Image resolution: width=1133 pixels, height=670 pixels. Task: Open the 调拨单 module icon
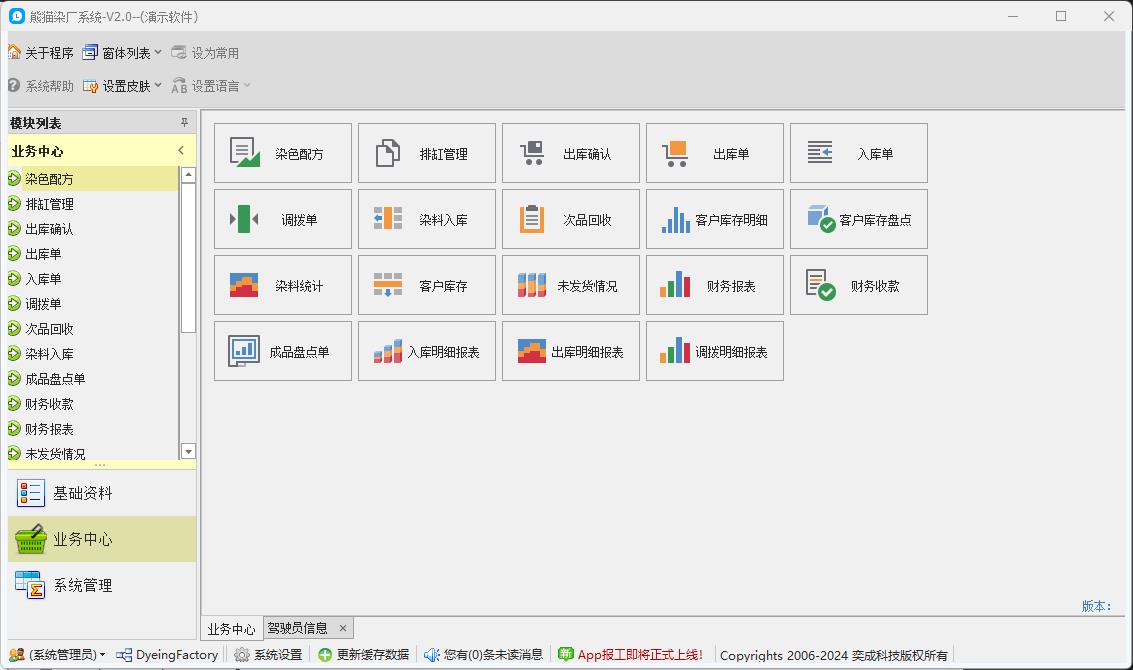tap(282, 218)
